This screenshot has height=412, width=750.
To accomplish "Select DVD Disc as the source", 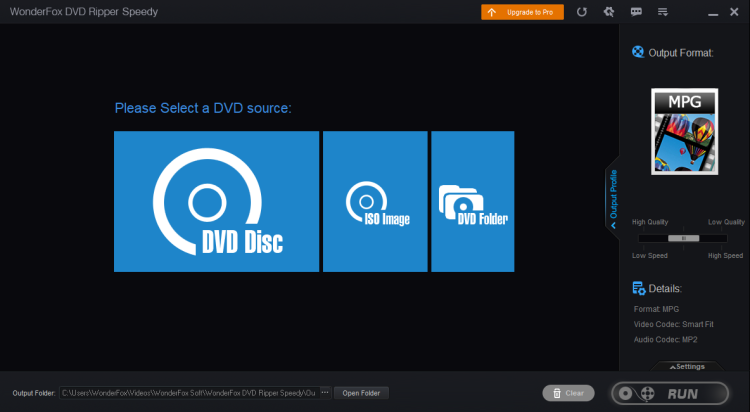I will (216, 201).
